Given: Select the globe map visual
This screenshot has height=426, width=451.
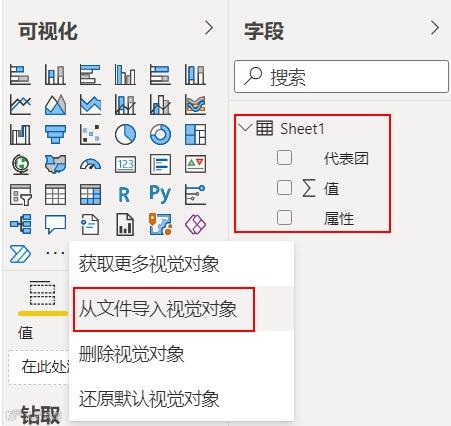Looking at the screenshot, I should tap(20, 164).
